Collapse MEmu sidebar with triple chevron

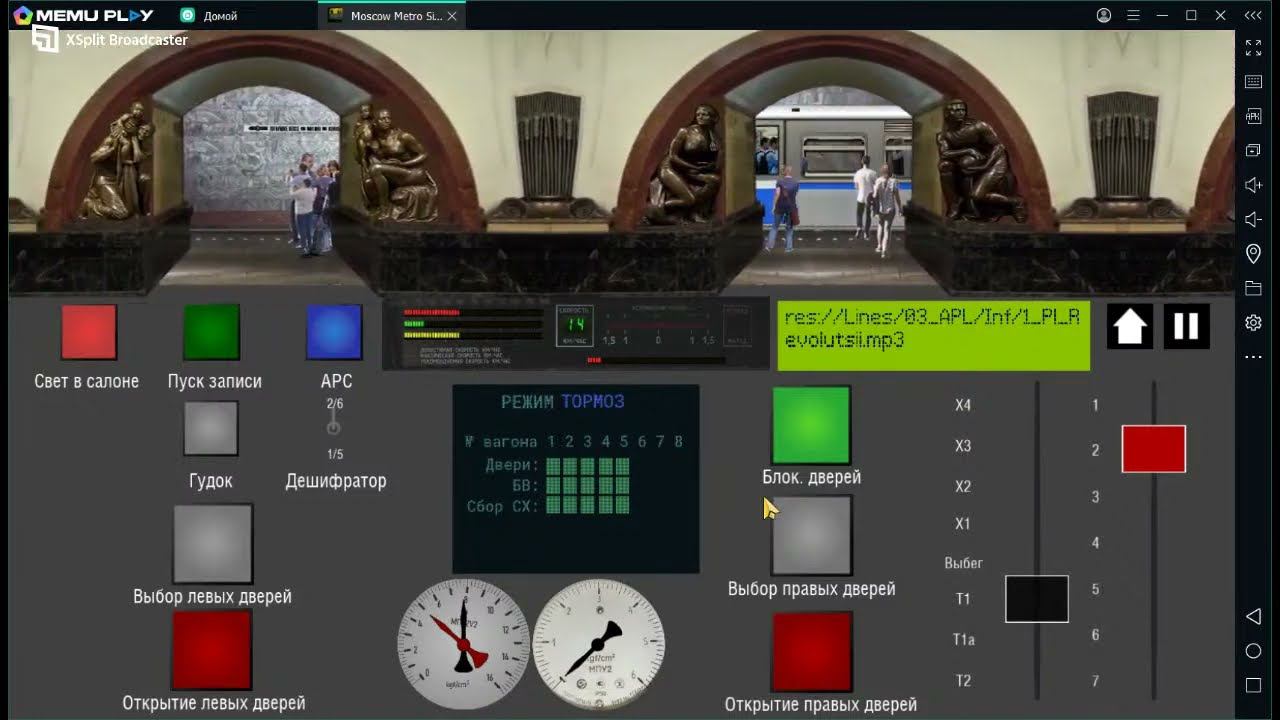tap(1253, 15)
